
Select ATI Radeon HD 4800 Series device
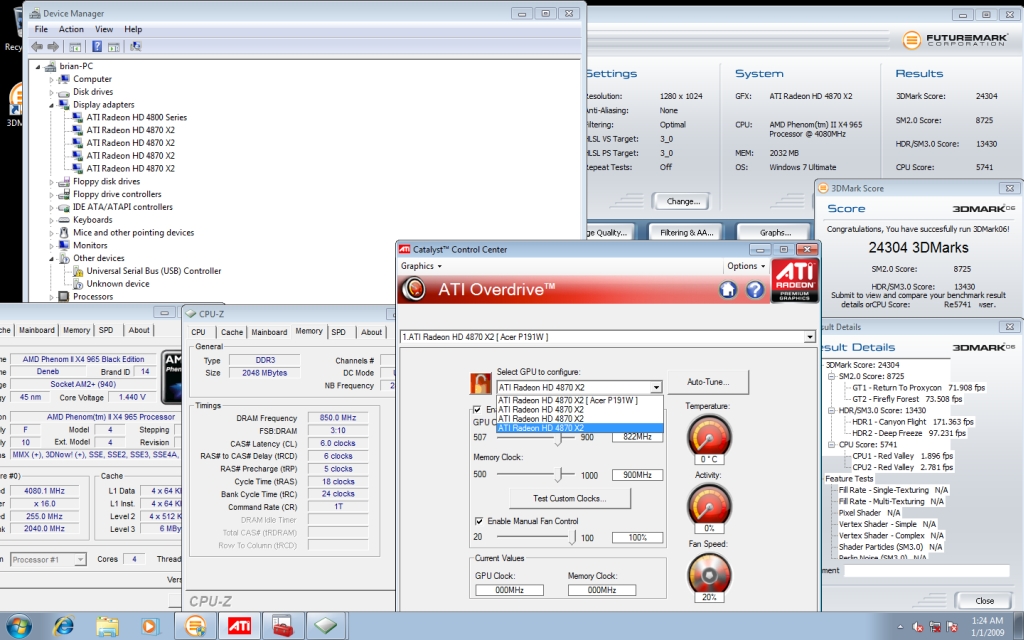[x=136, y=118]
